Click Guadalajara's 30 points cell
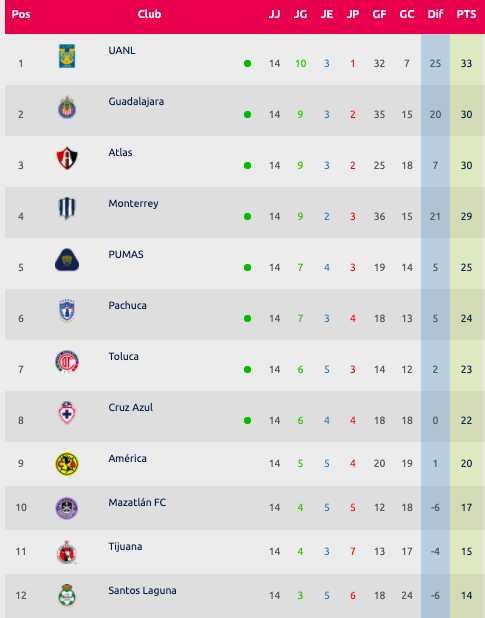The image size is (485, 618). point(466,114)
